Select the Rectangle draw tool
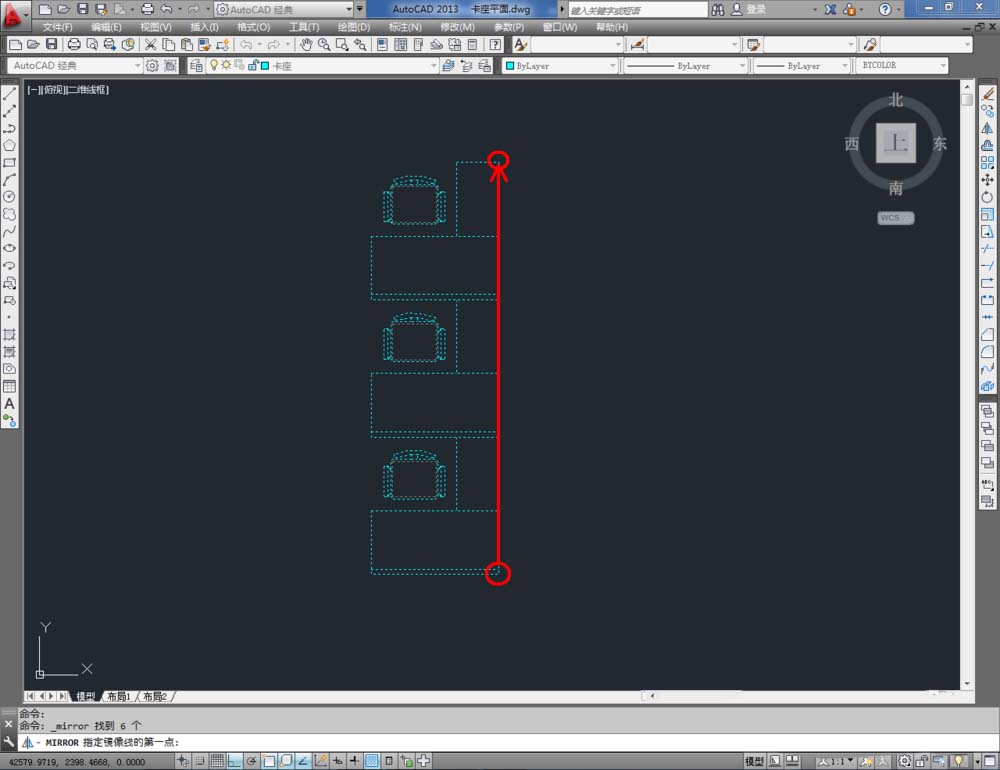Screen dimensions: 1000x770 (10, 163)
